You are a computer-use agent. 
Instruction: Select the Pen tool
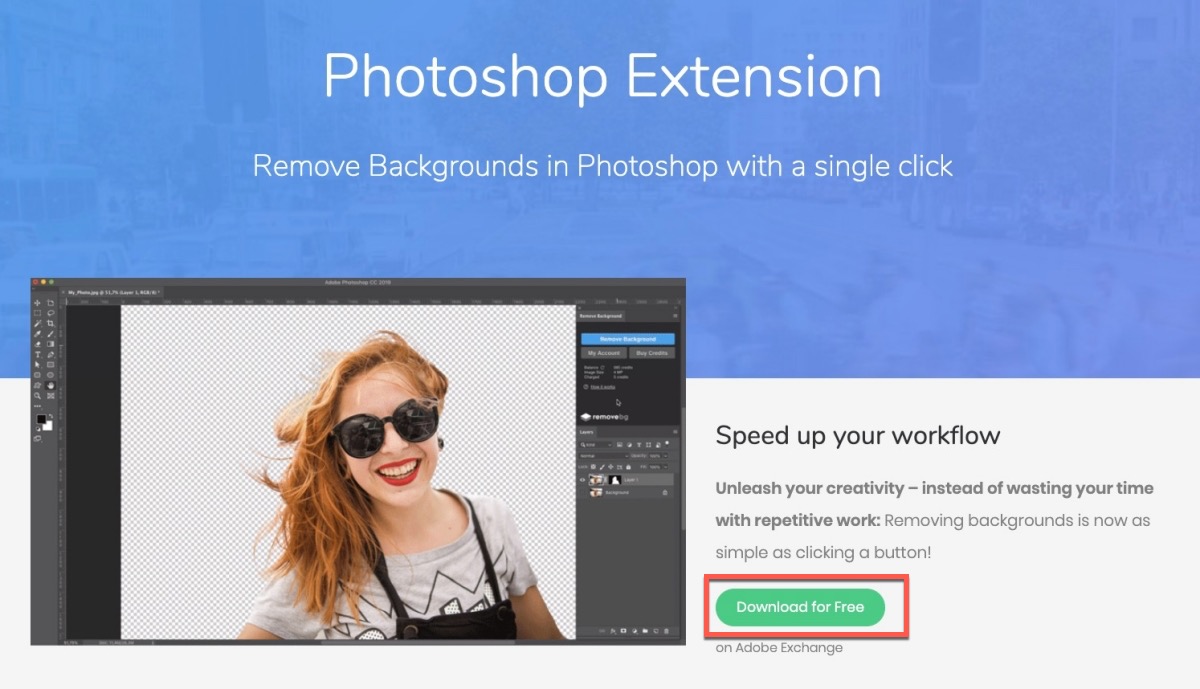[50, 354]
